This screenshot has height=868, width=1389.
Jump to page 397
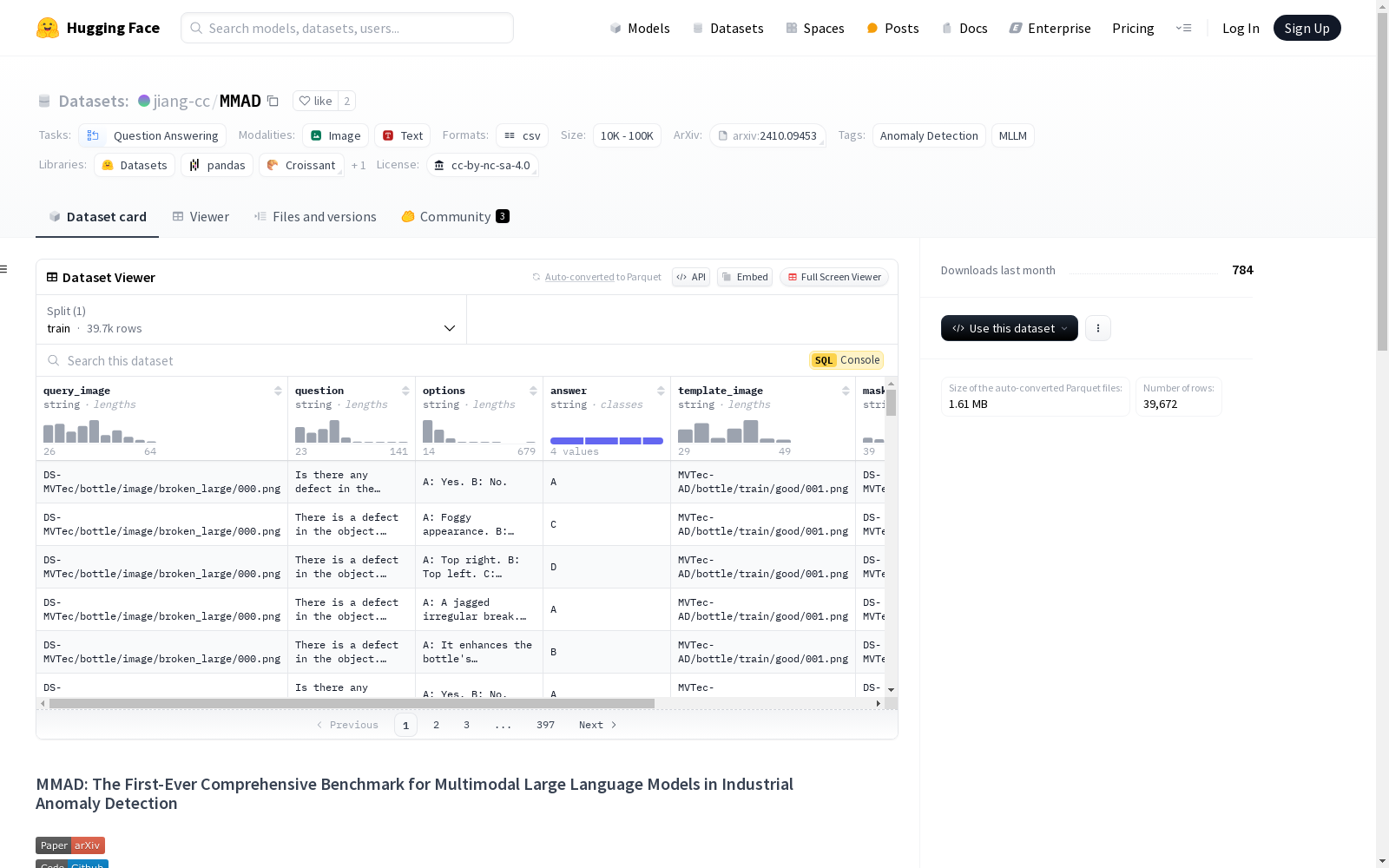[x=545, y=725]
